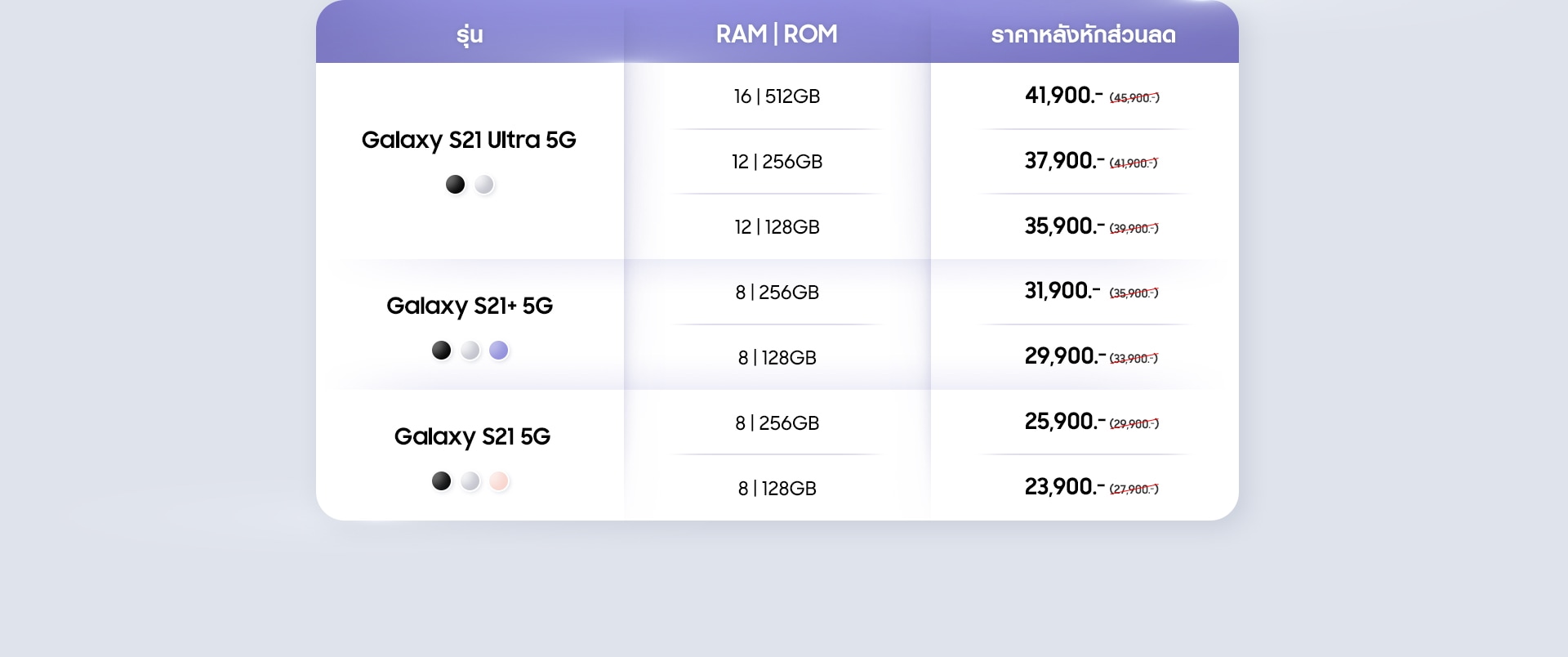Select the 12 | 128GB storage option

(777, 227)
